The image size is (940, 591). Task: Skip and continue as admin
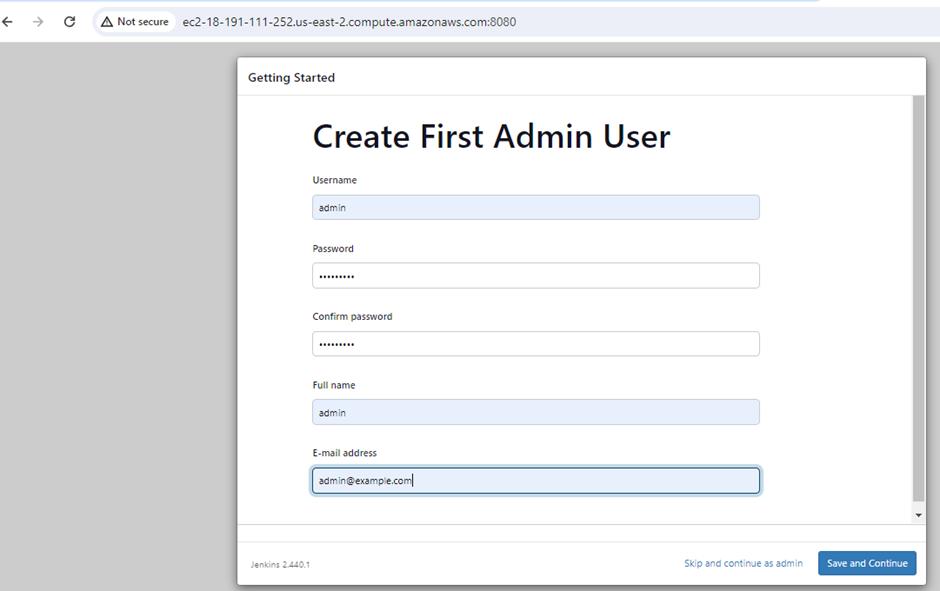coord(743,563)
